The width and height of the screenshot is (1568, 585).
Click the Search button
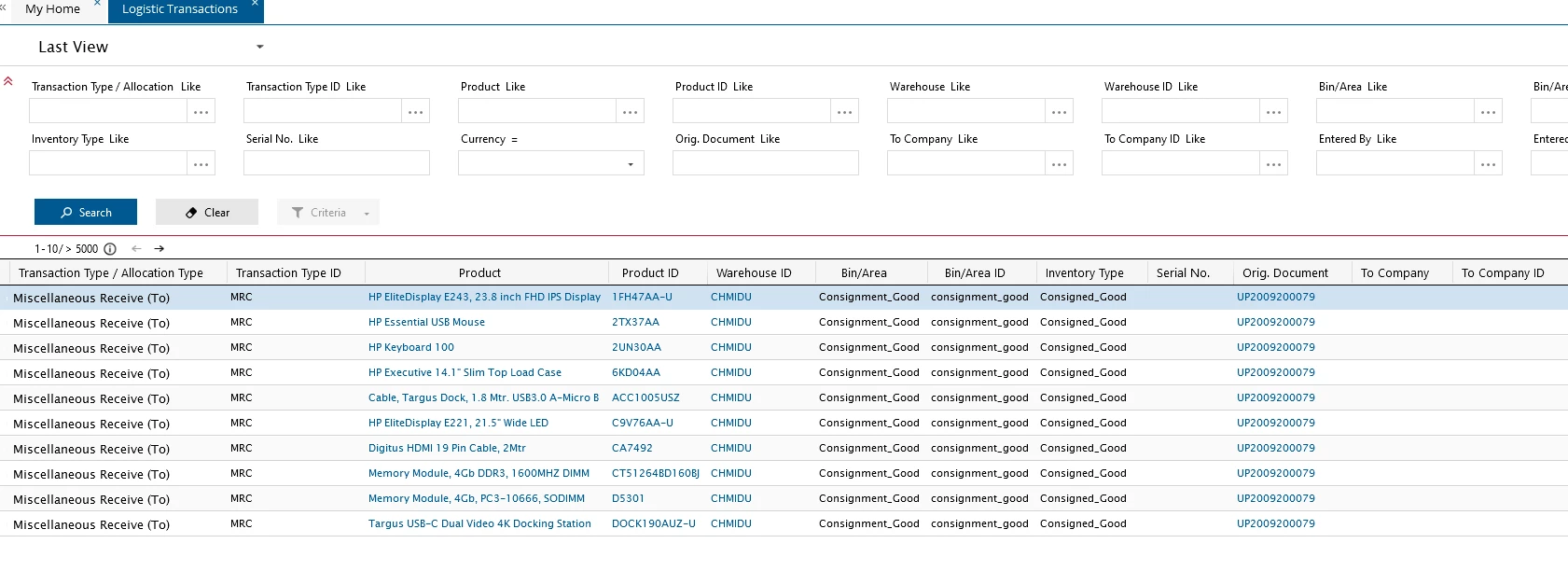[86, 212]
